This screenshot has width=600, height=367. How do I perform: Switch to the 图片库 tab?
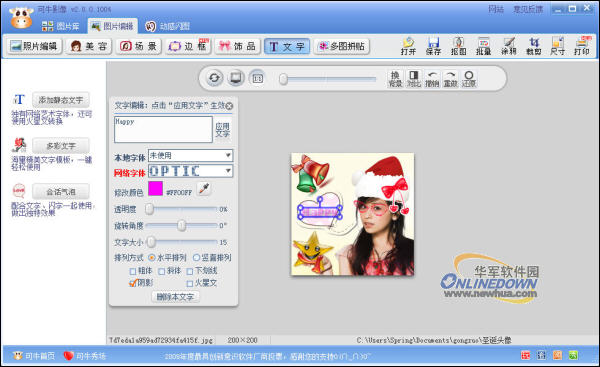pyautogui.click(x=61, y=26)
